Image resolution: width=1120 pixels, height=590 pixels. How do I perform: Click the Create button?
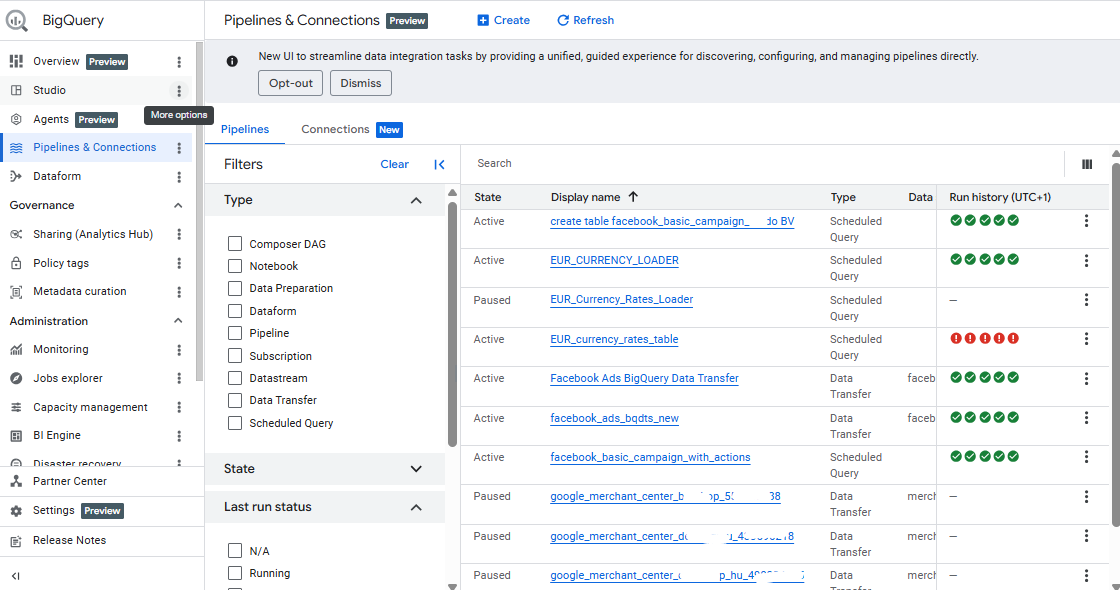(x=504, y=20)
